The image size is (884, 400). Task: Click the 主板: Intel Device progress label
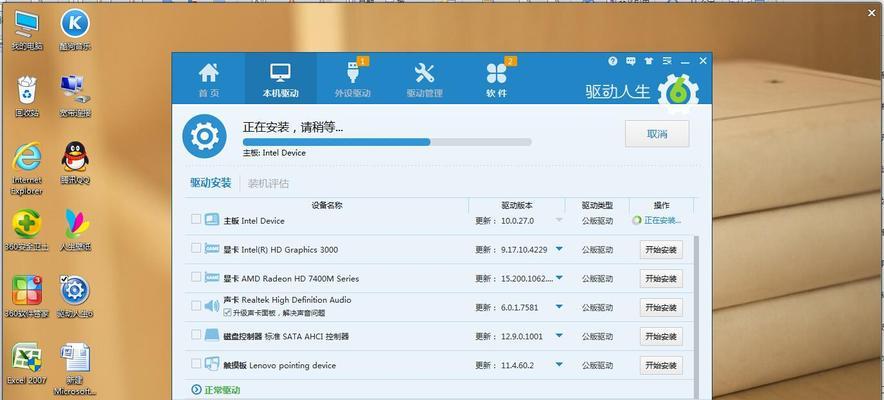(274, 153)
